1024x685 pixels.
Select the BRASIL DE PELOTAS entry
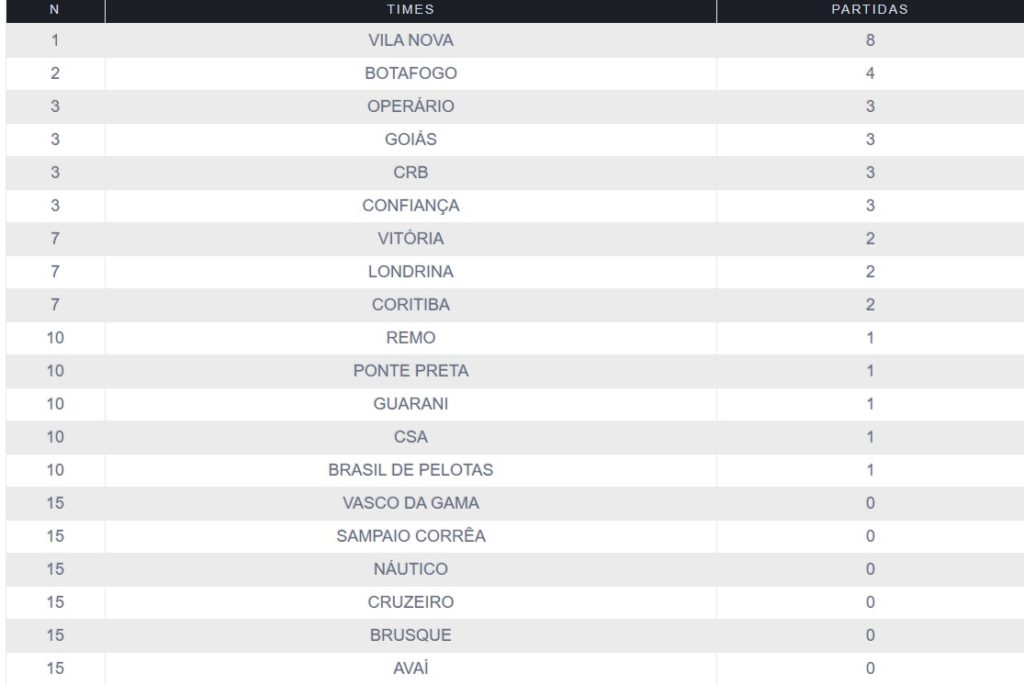[x=410, y=470]
